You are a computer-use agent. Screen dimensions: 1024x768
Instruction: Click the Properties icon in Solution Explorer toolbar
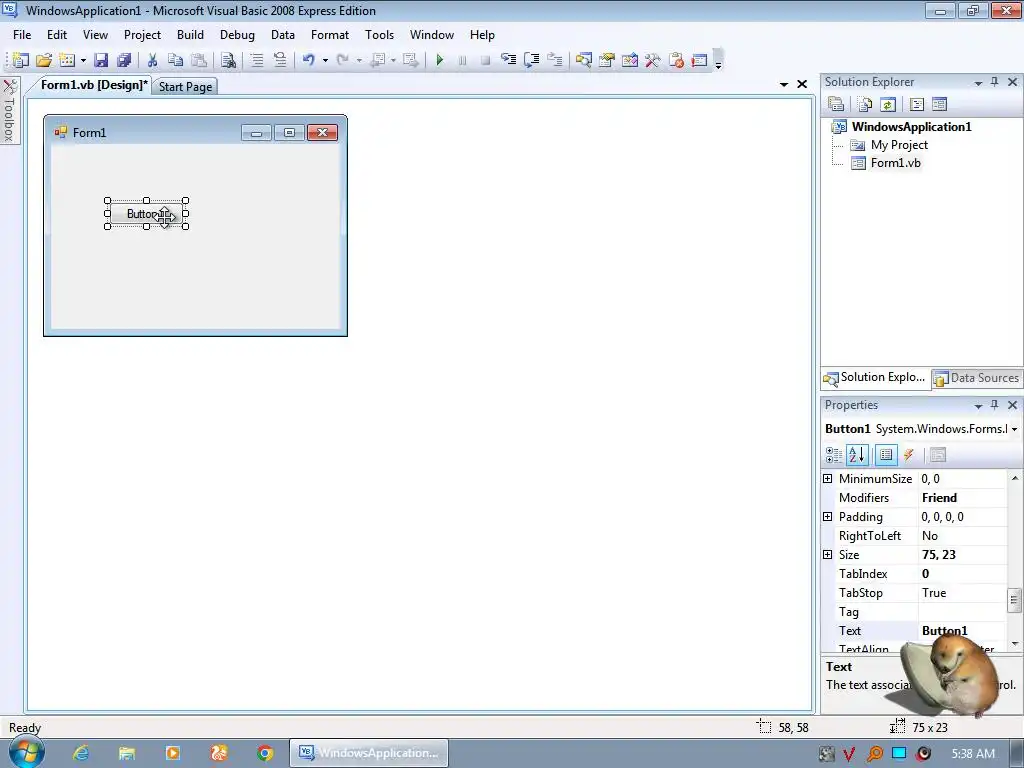click(x=836, y=104)
